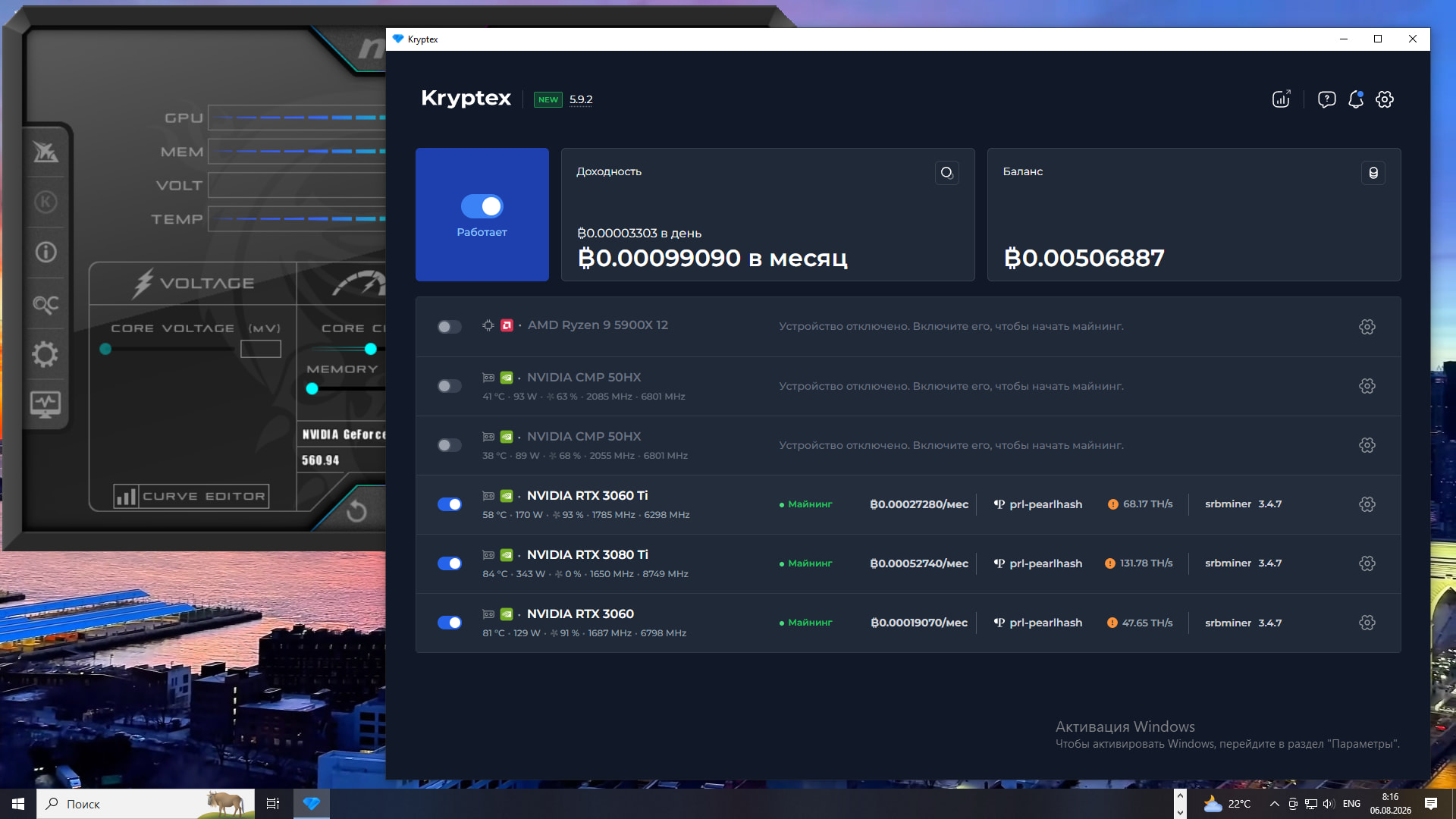Click the reset arrow icon in Afterburner
Image resolution: width=1456 pixels, height=819 pixels.
356,511
